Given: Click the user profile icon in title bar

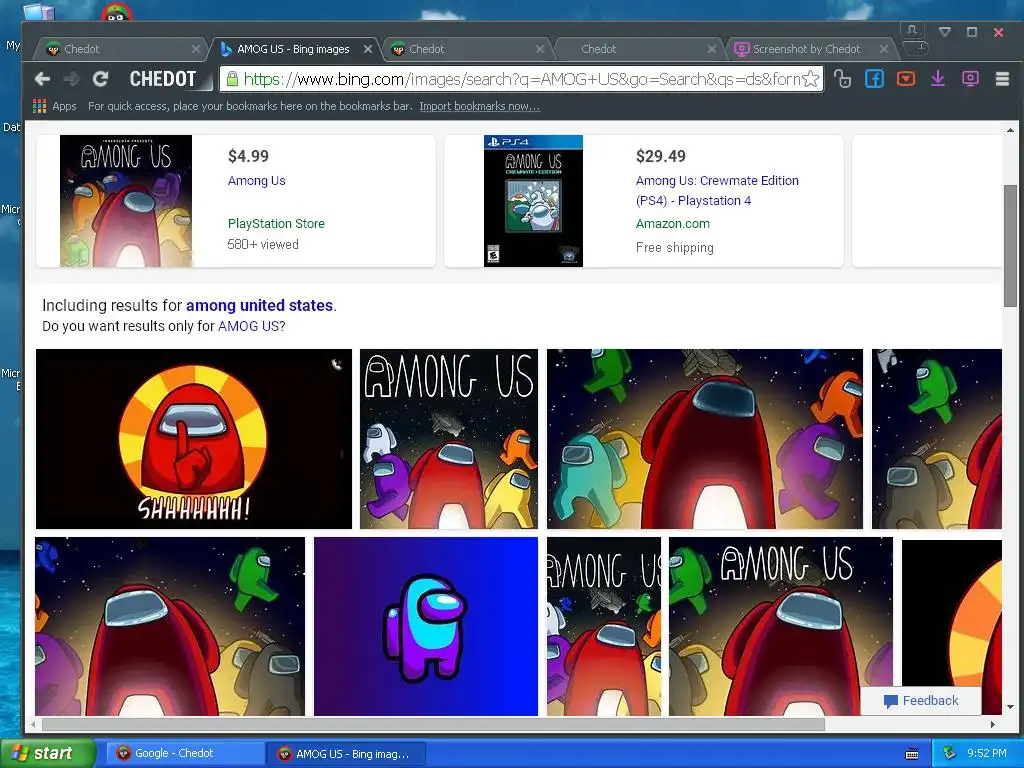Looking at the screenshot, I should pos(912,30).
